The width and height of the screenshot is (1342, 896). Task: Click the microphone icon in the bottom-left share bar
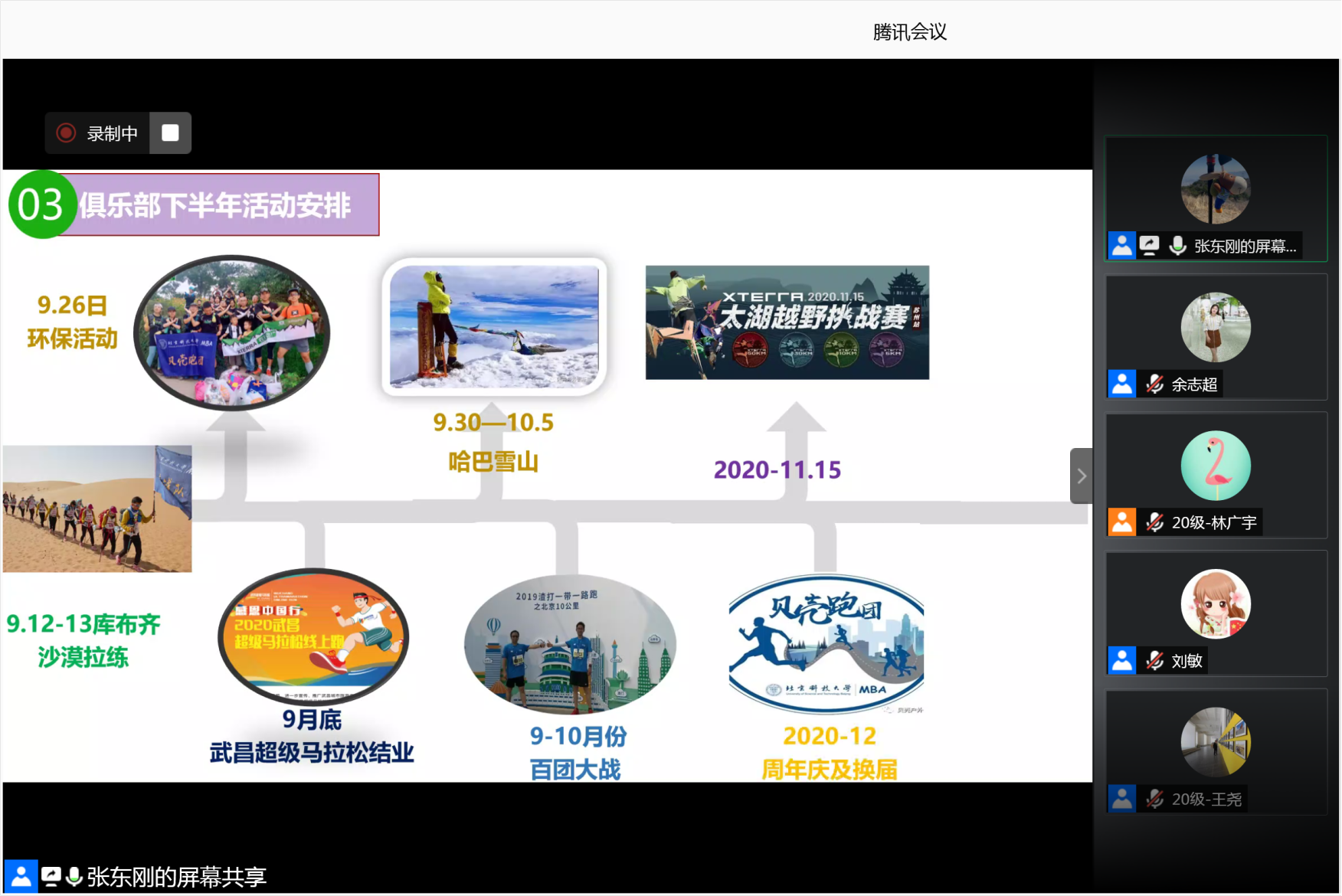coord(74,877)
